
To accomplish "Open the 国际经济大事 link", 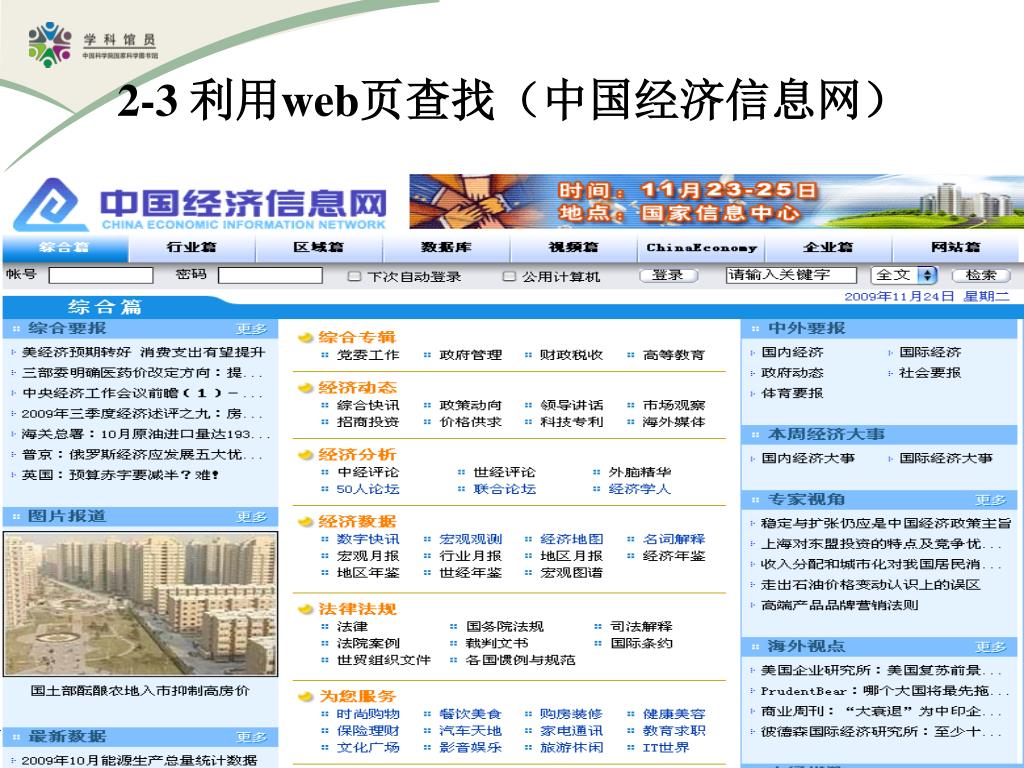I will click(x=946, y=458).
